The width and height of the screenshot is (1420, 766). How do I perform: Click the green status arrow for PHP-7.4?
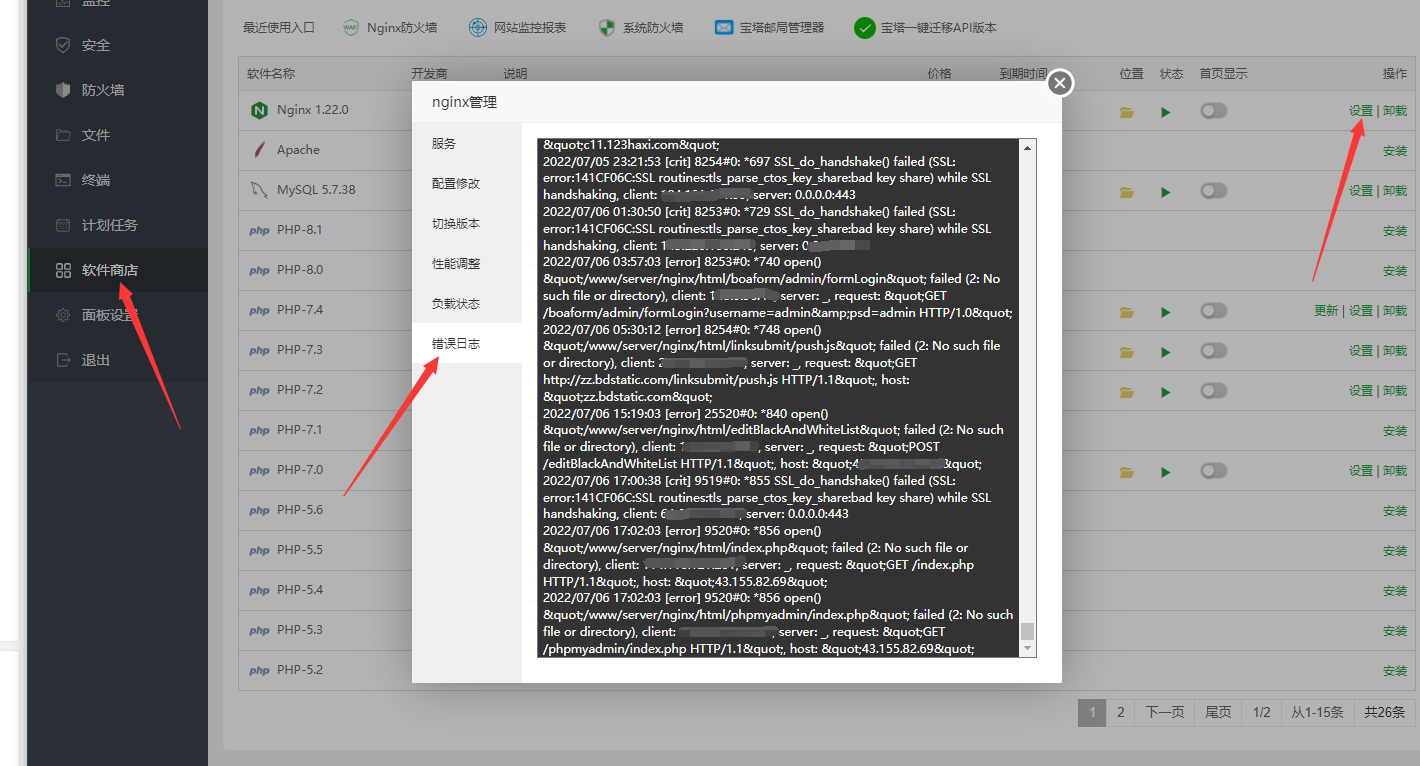point(1166,311)
